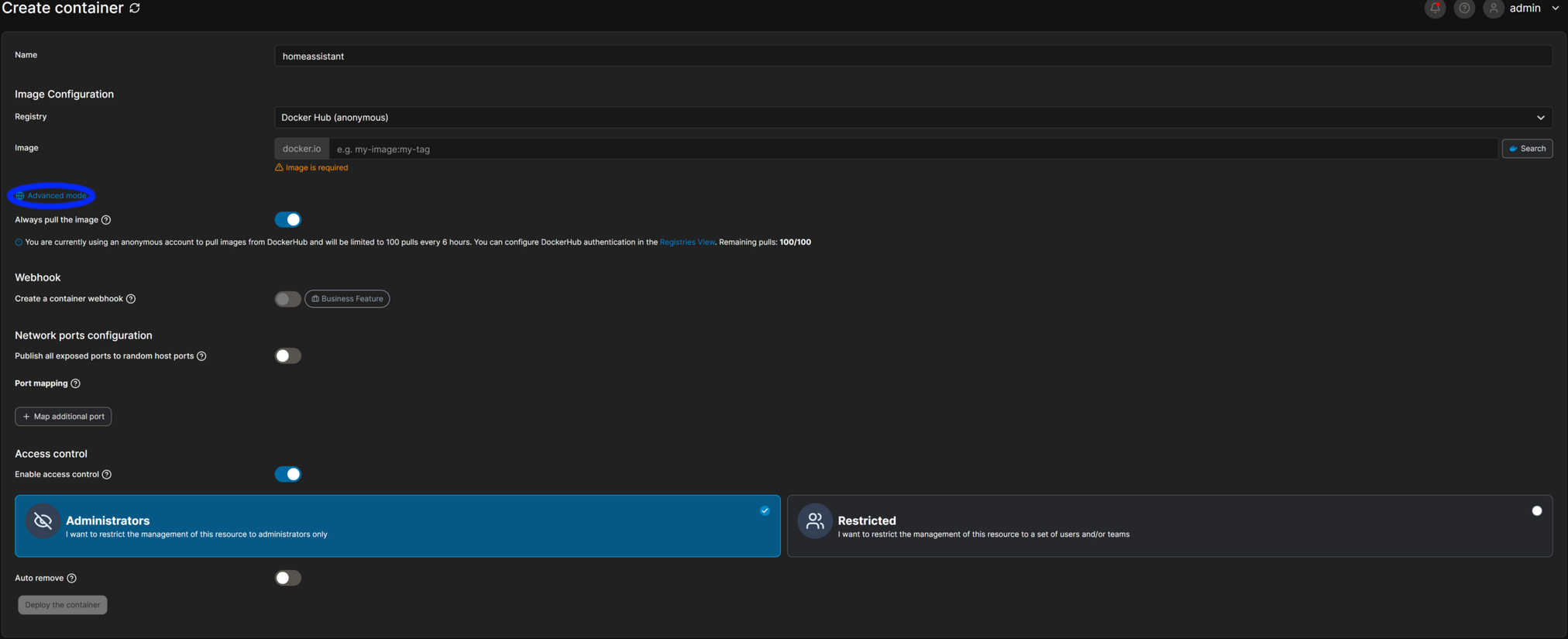This screenshot has width=1568, height=639.
Task: Click the help question mark icon in header
Action: (x=1463, y=9)
